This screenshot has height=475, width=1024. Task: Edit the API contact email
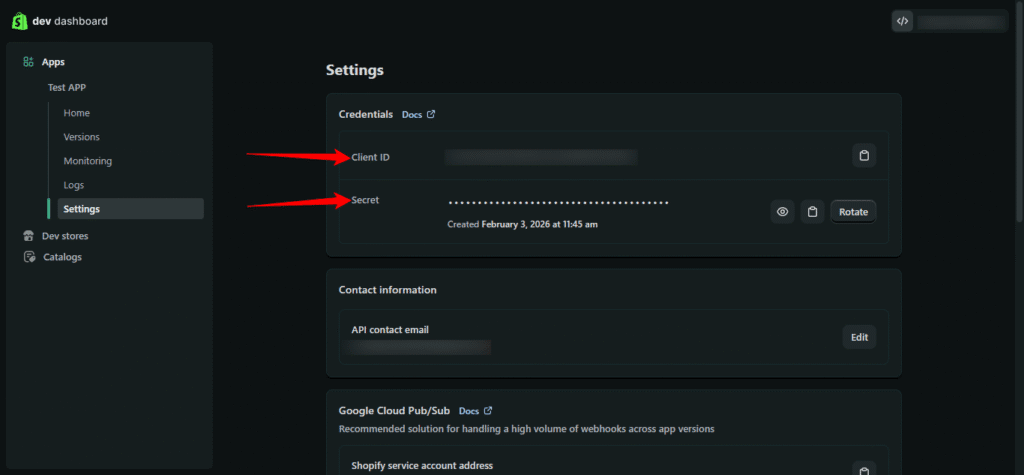click(859, 337)
